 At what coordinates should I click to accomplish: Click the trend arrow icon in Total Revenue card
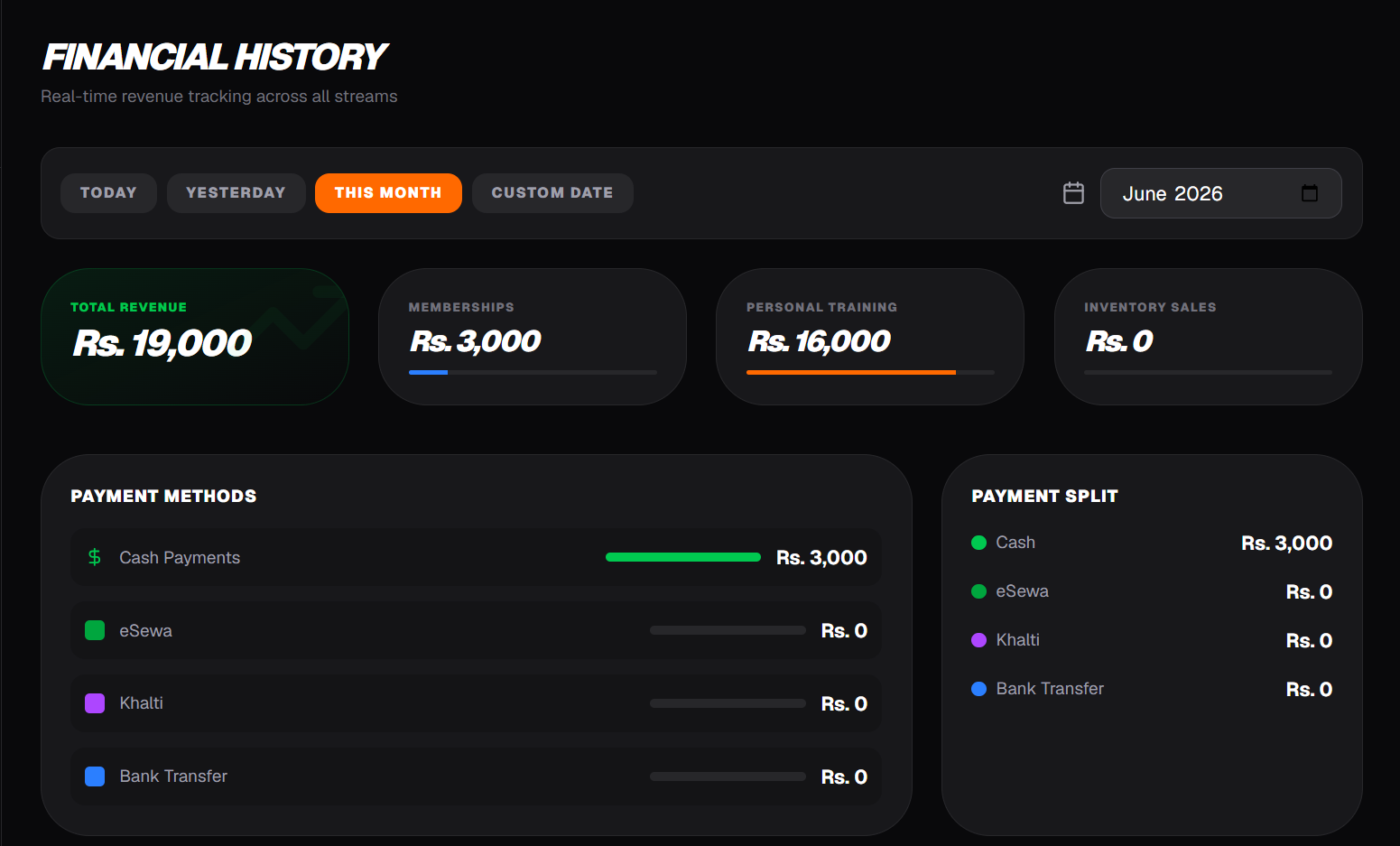pyautogui.click(x=298, y=318)
